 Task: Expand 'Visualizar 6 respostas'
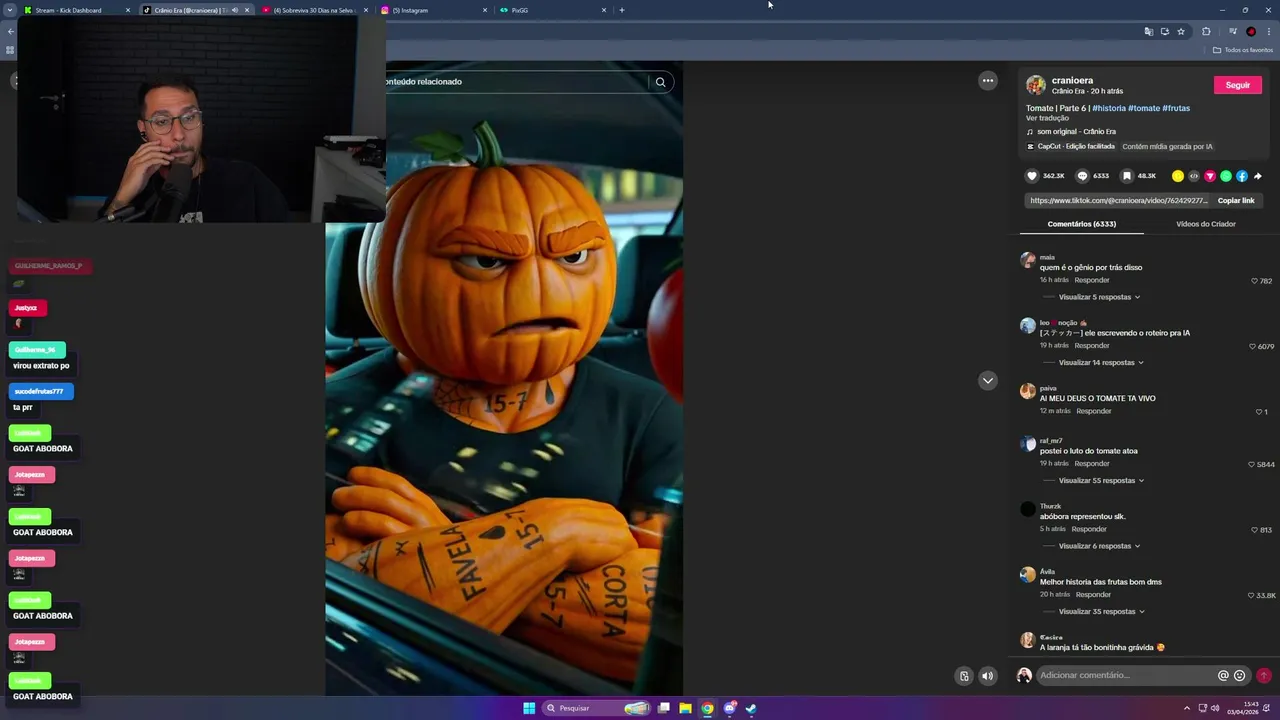(1099, 546)
